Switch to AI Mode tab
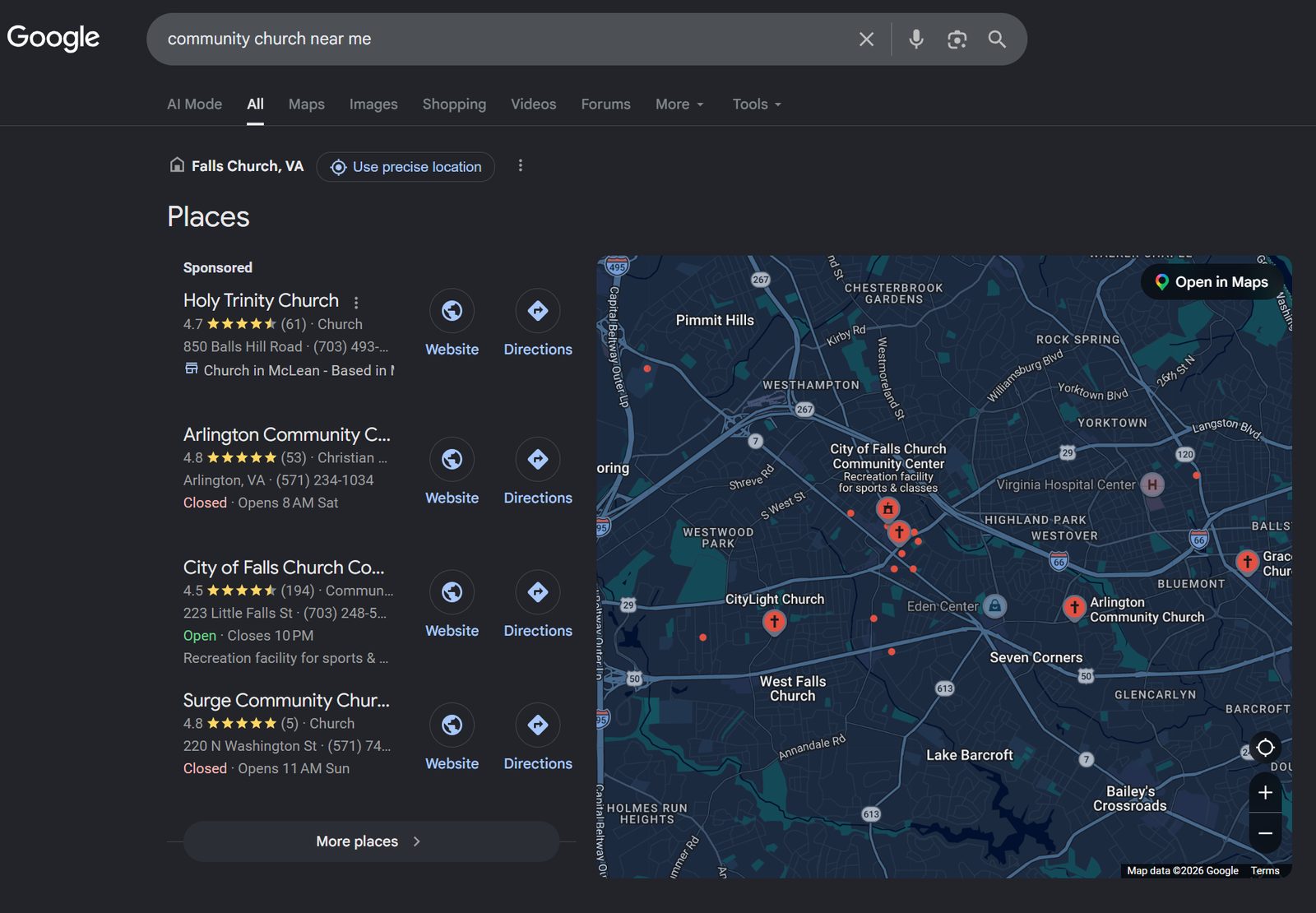1316x913 pixels. pyautogui.click(x=194, y=104)
